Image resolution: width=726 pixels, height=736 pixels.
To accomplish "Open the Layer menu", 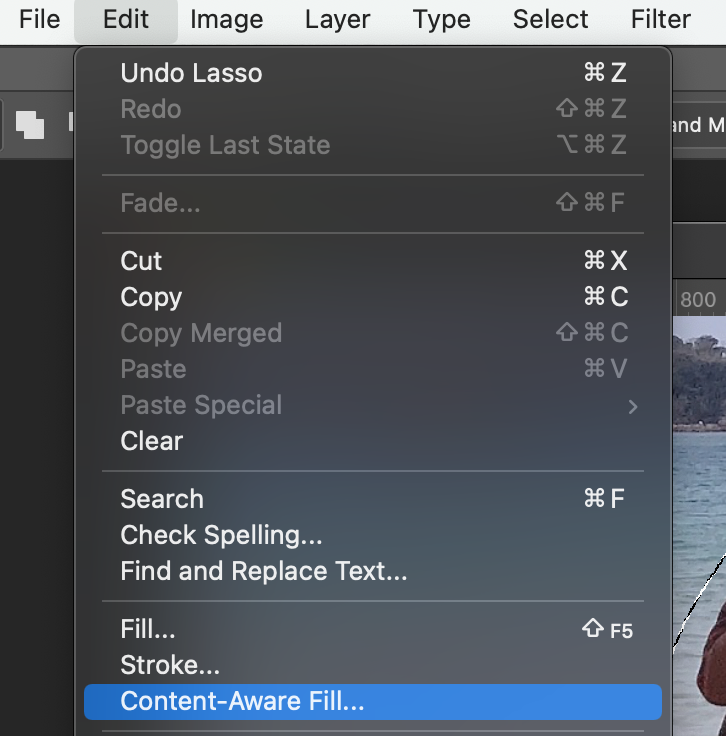I will point(338,19).
